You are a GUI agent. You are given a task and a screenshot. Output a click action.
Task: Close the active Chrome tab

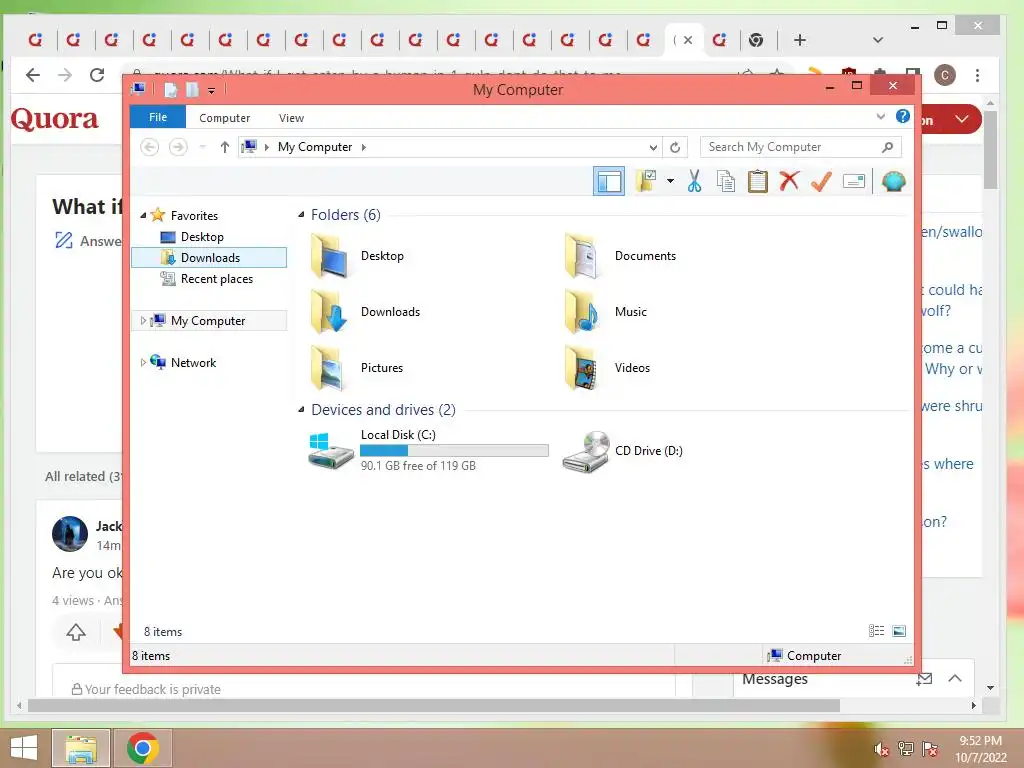[x=688, y=40]
